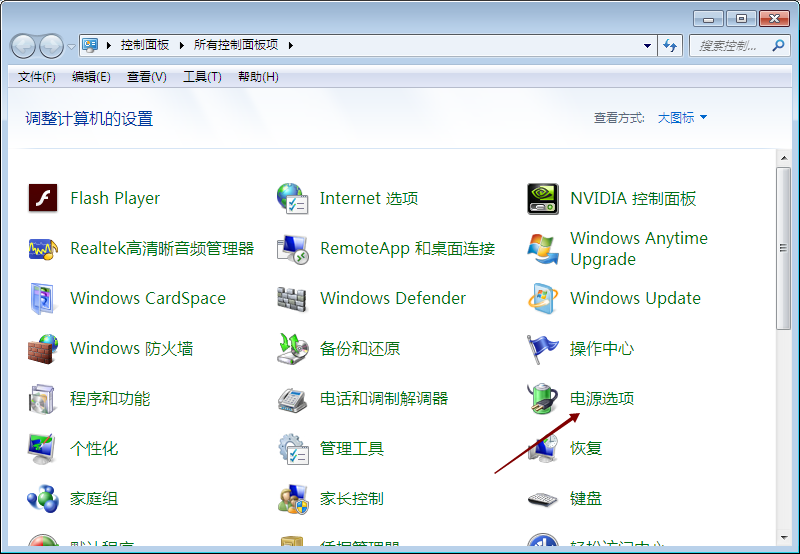Click the Windows Defender wall icon
Screen dimensions: 800x554
pos(292,299)
